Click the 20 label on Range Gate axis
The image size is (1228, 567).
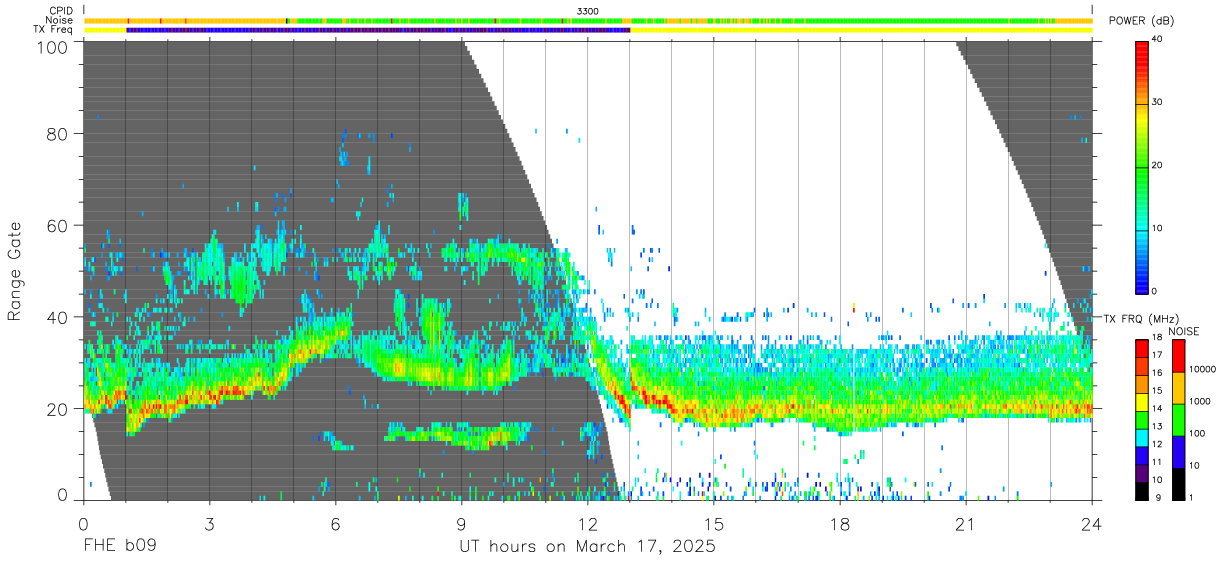[58, 409]
